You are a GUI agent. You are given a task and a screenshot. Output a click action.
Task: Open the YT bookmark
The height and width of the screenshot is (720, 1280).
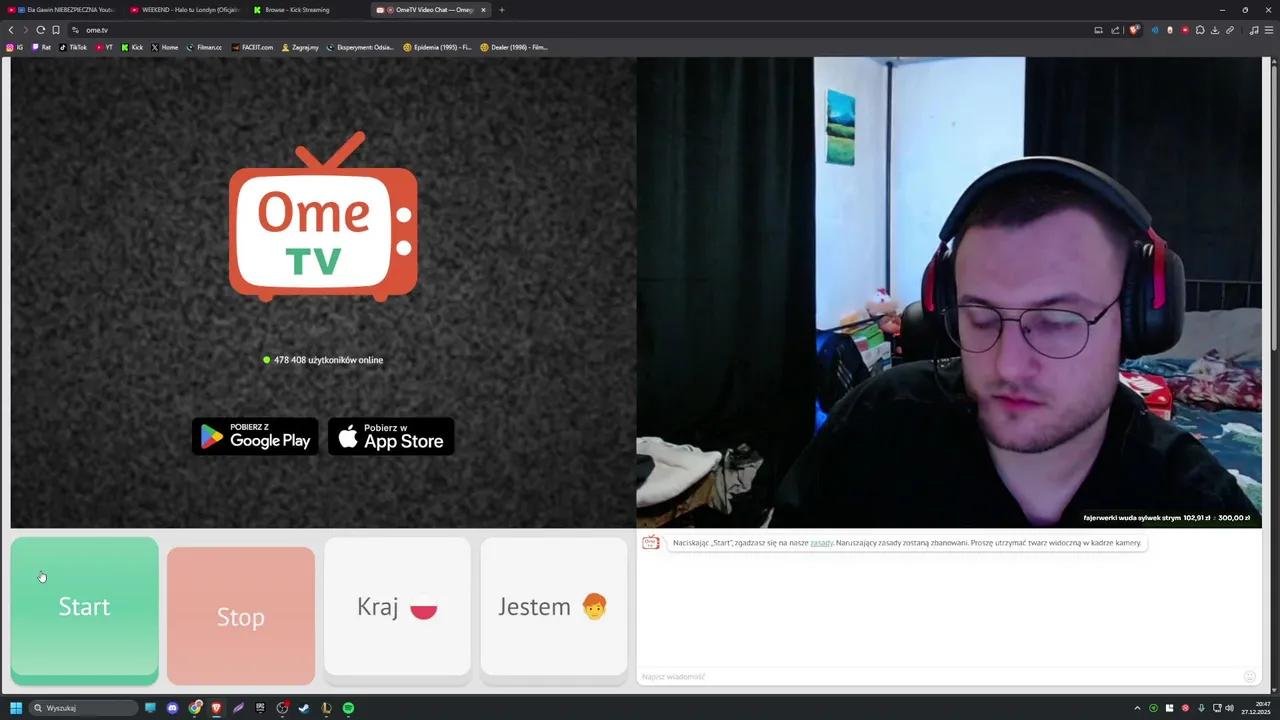[105, 47]
